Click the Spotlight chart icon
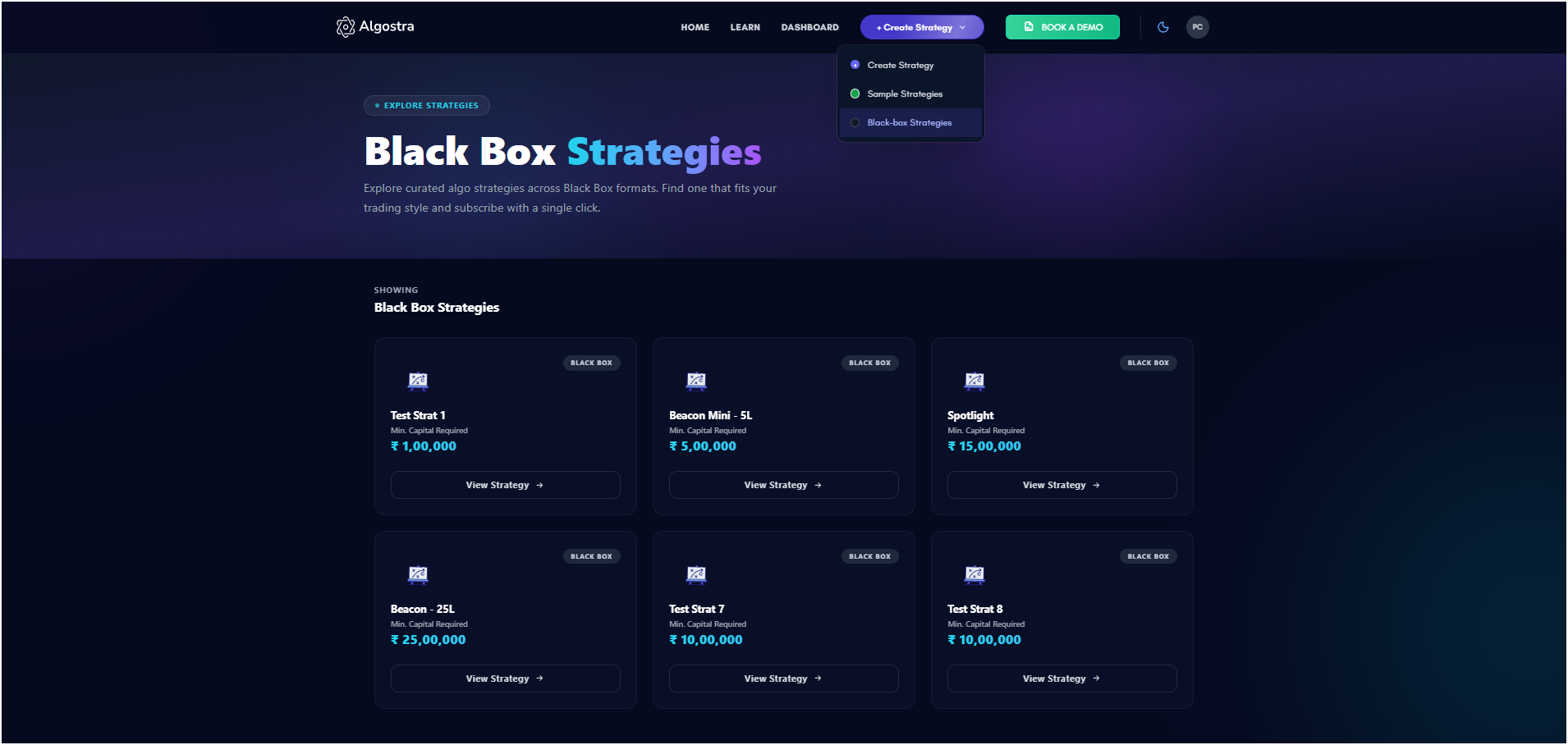1568x745 pixels. (974, 381)
